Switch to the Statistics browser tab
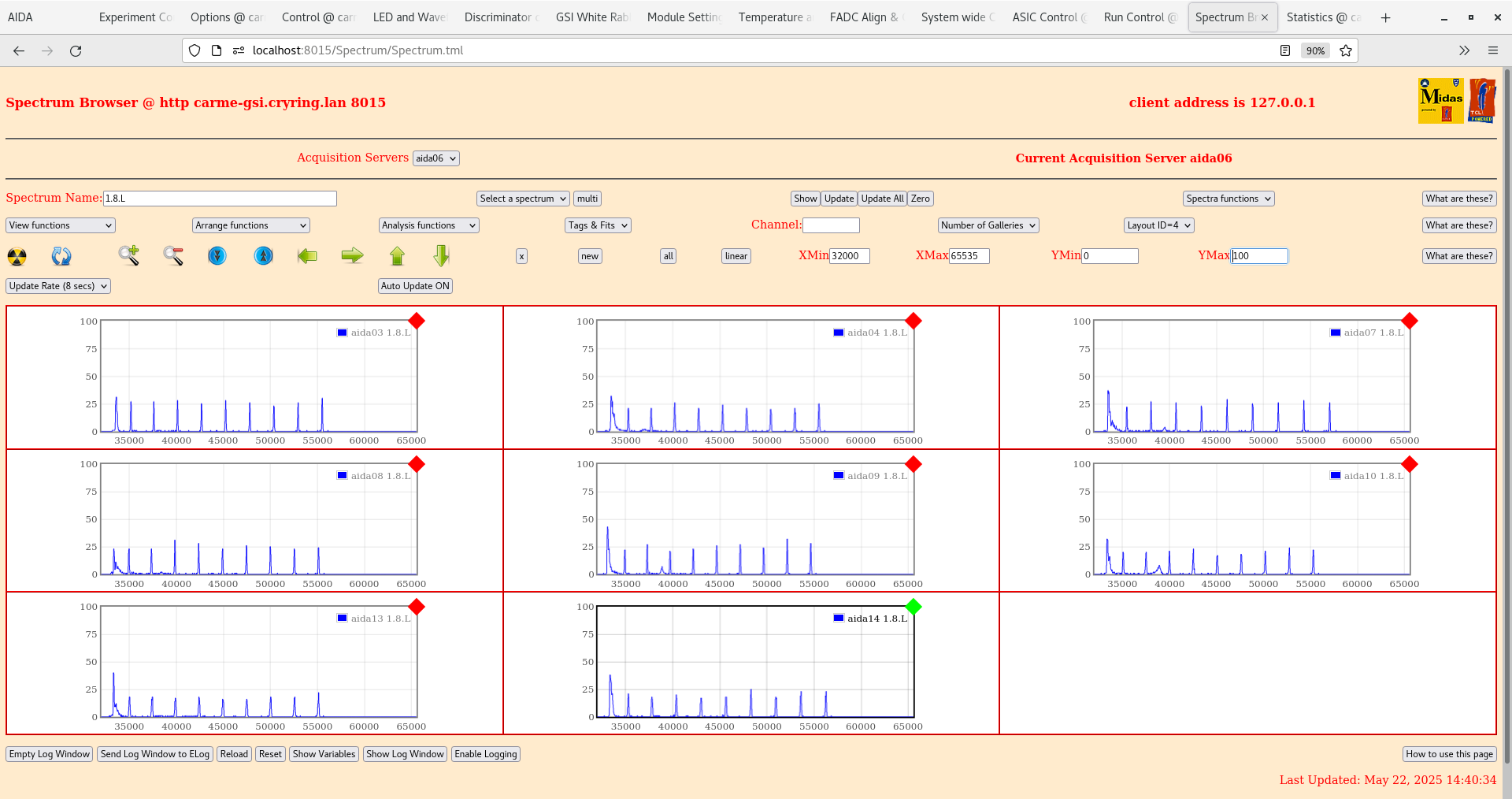 click(x=1325, y=17)
